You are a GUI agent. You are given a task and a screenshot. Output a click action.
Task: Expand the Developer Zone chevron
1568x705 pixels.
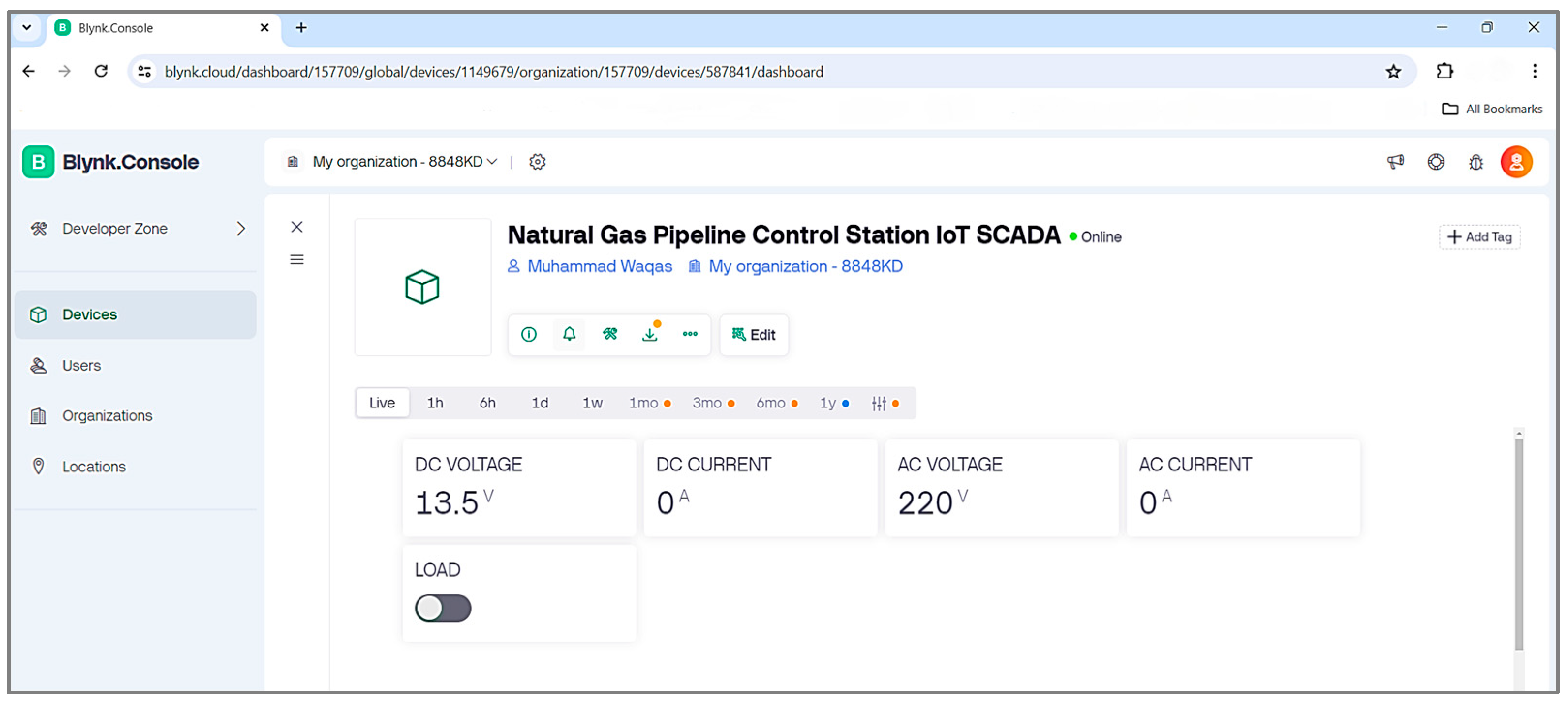tap(240, 229)
